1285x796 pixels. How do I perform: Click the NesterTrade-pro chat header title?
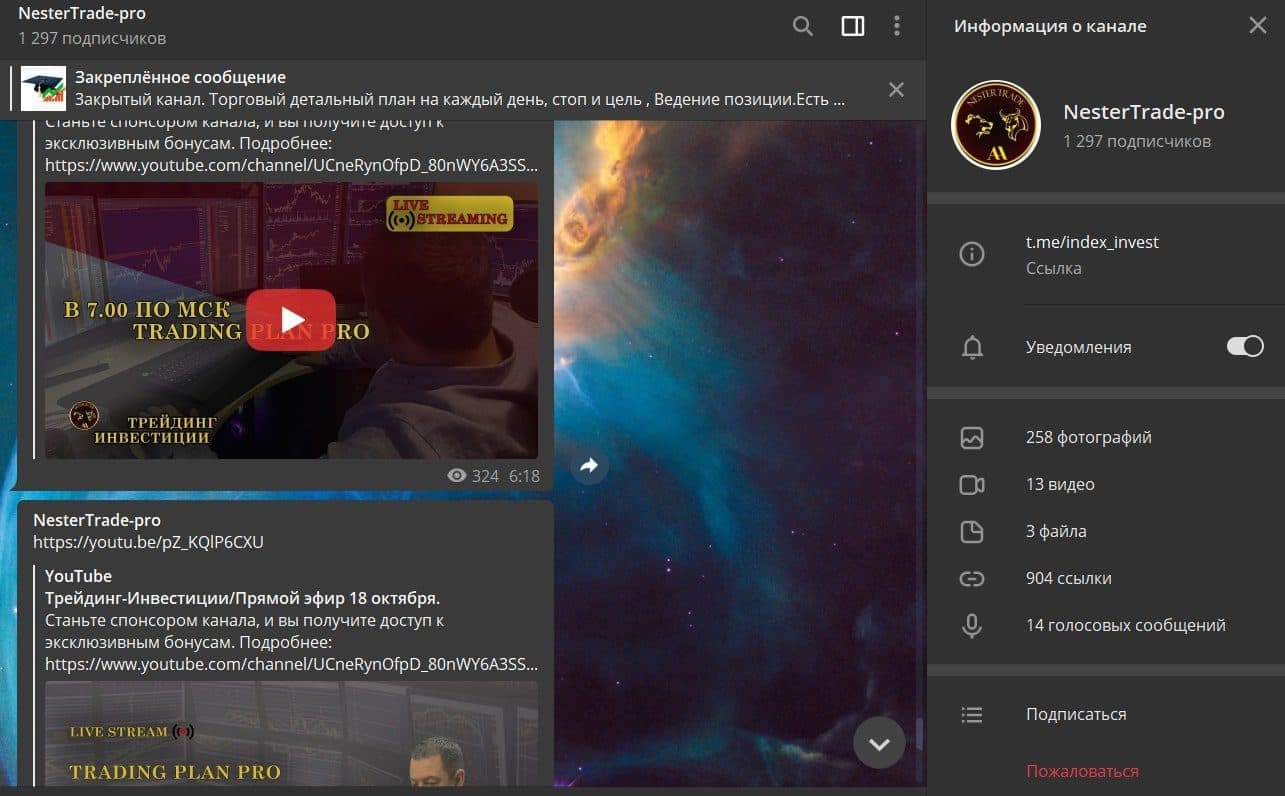tap(82, 14)
